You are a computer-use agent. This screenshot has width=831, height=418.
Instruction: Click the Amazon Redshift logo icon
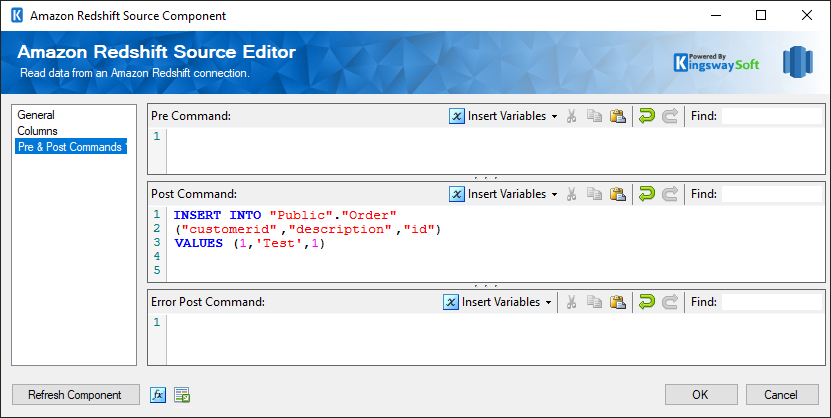click(798, 62)
